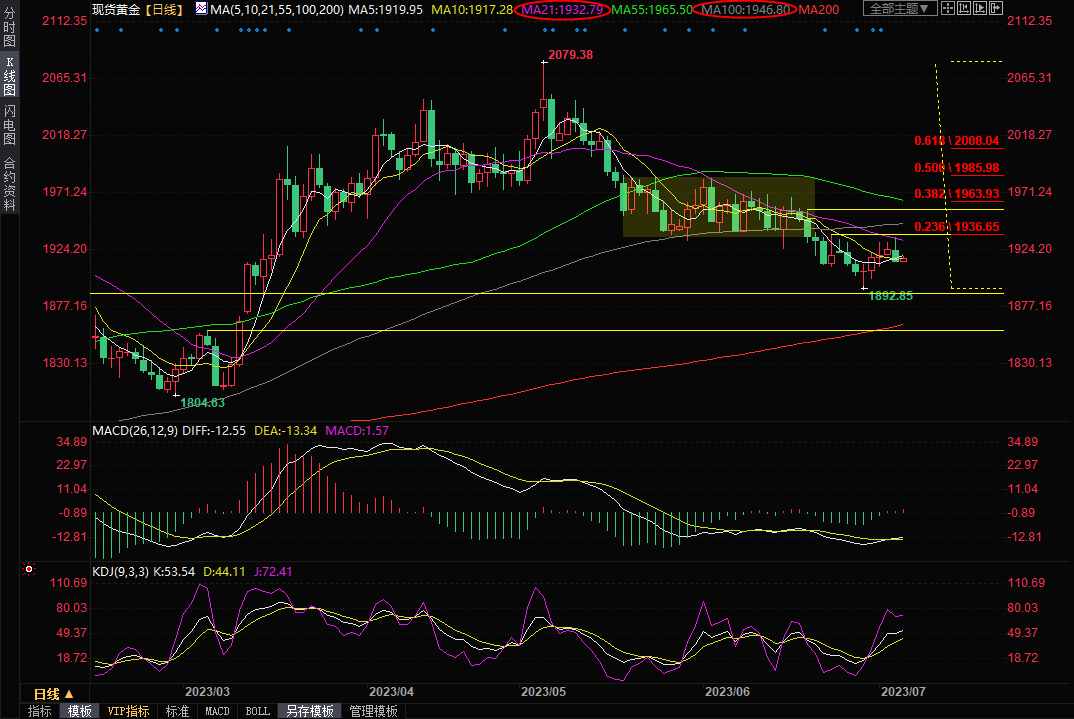Select the K线图 side tab

point(9,76)
